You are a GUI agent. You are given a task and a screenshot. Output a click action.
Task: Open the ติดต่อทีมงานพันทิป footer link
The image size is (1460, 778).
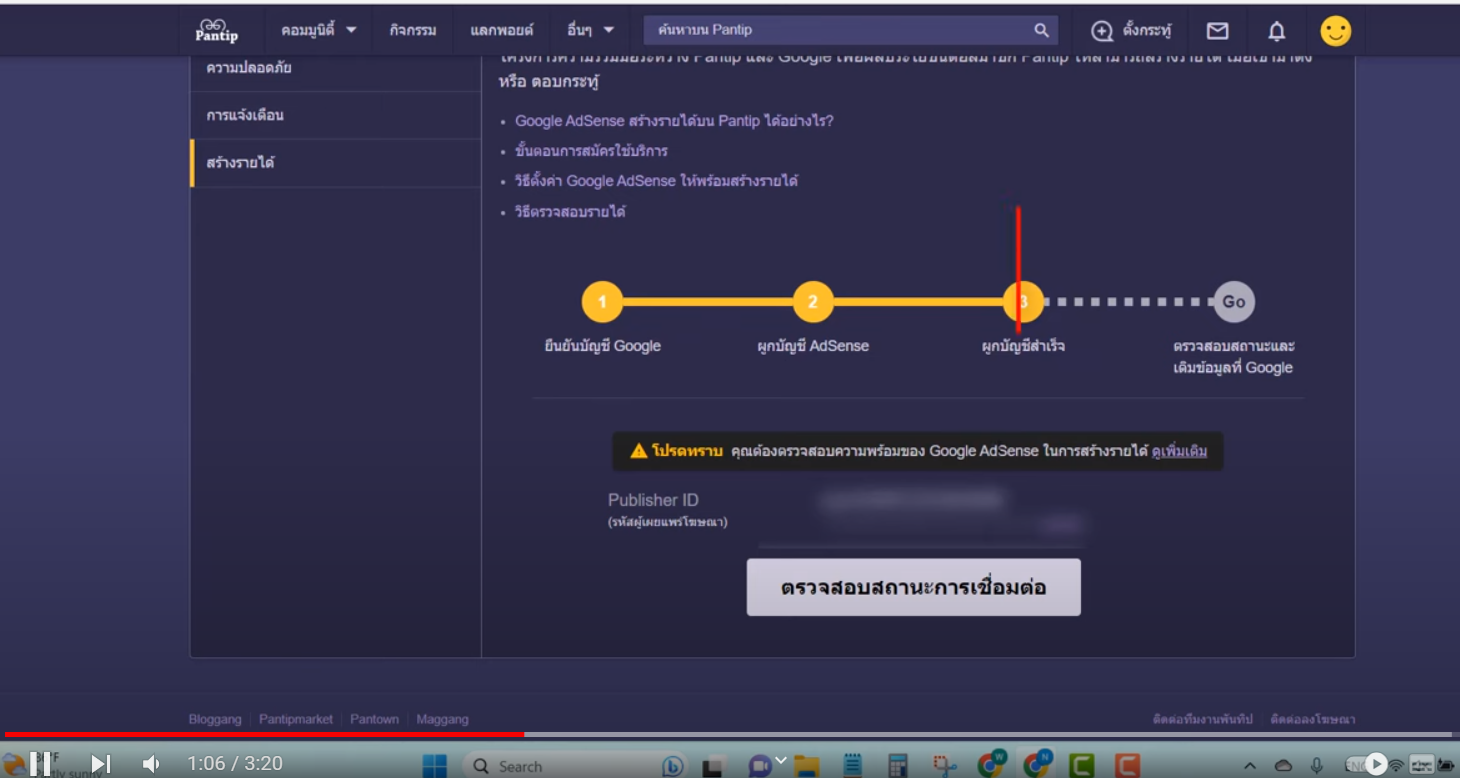pyautogui.click(x=1203, y=719)
